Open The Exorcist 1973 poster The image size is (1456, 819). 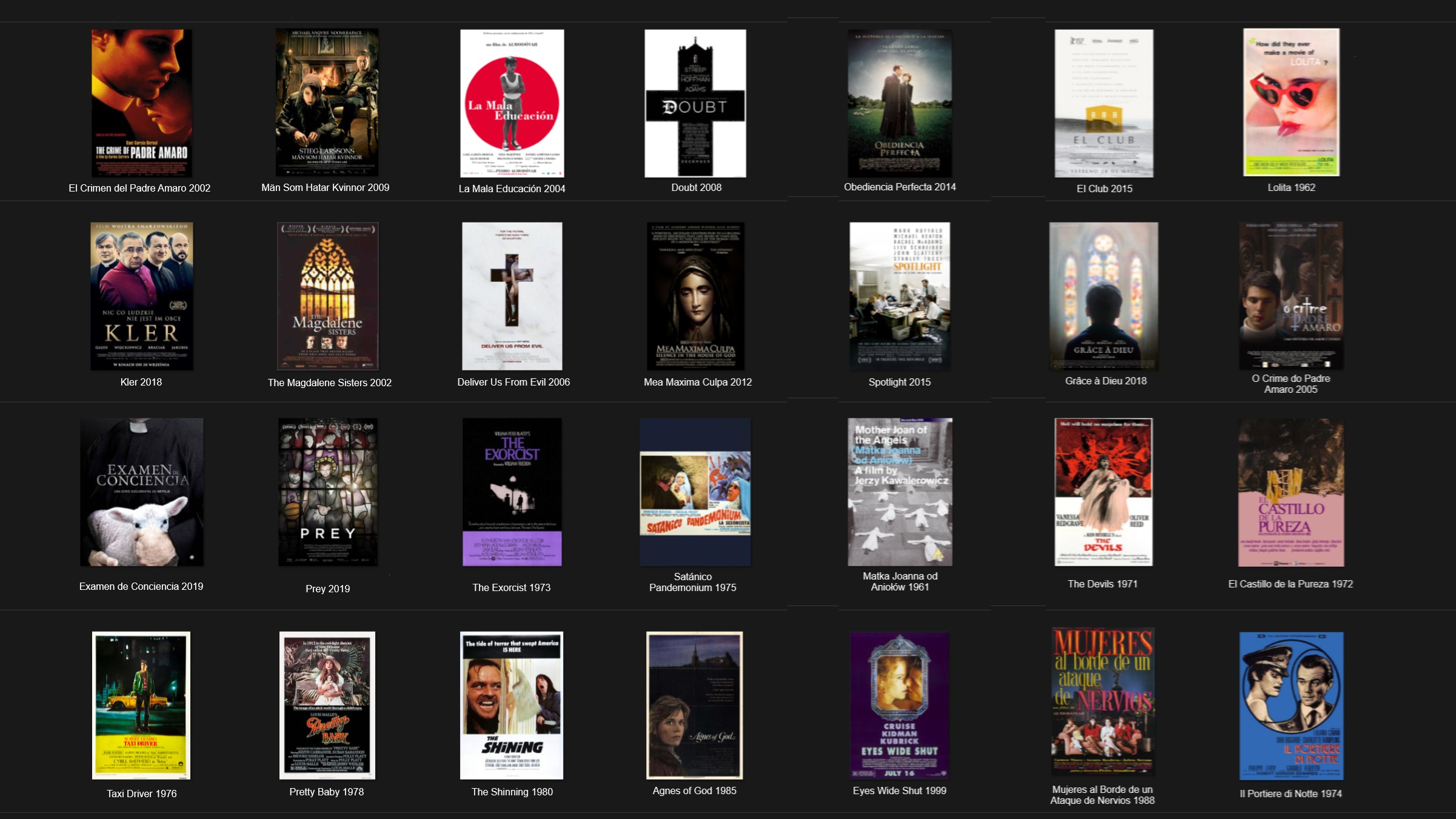click(512, 492)
